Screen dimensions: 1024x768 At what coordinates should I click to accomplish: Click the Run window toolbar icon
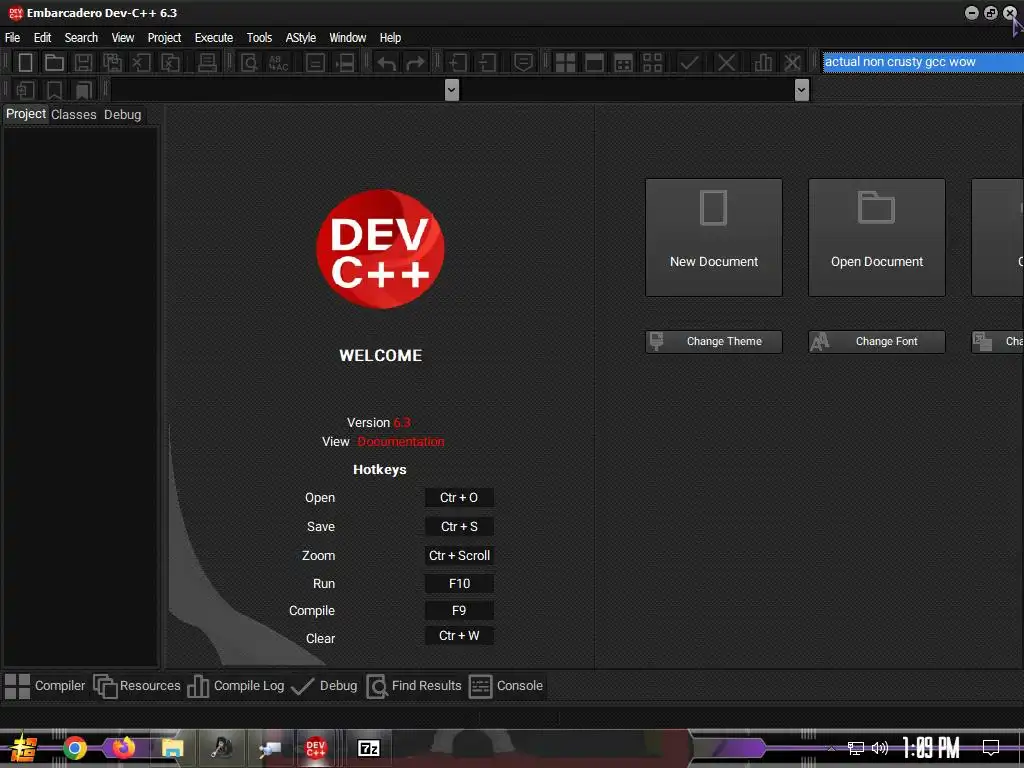coord(594,63)
